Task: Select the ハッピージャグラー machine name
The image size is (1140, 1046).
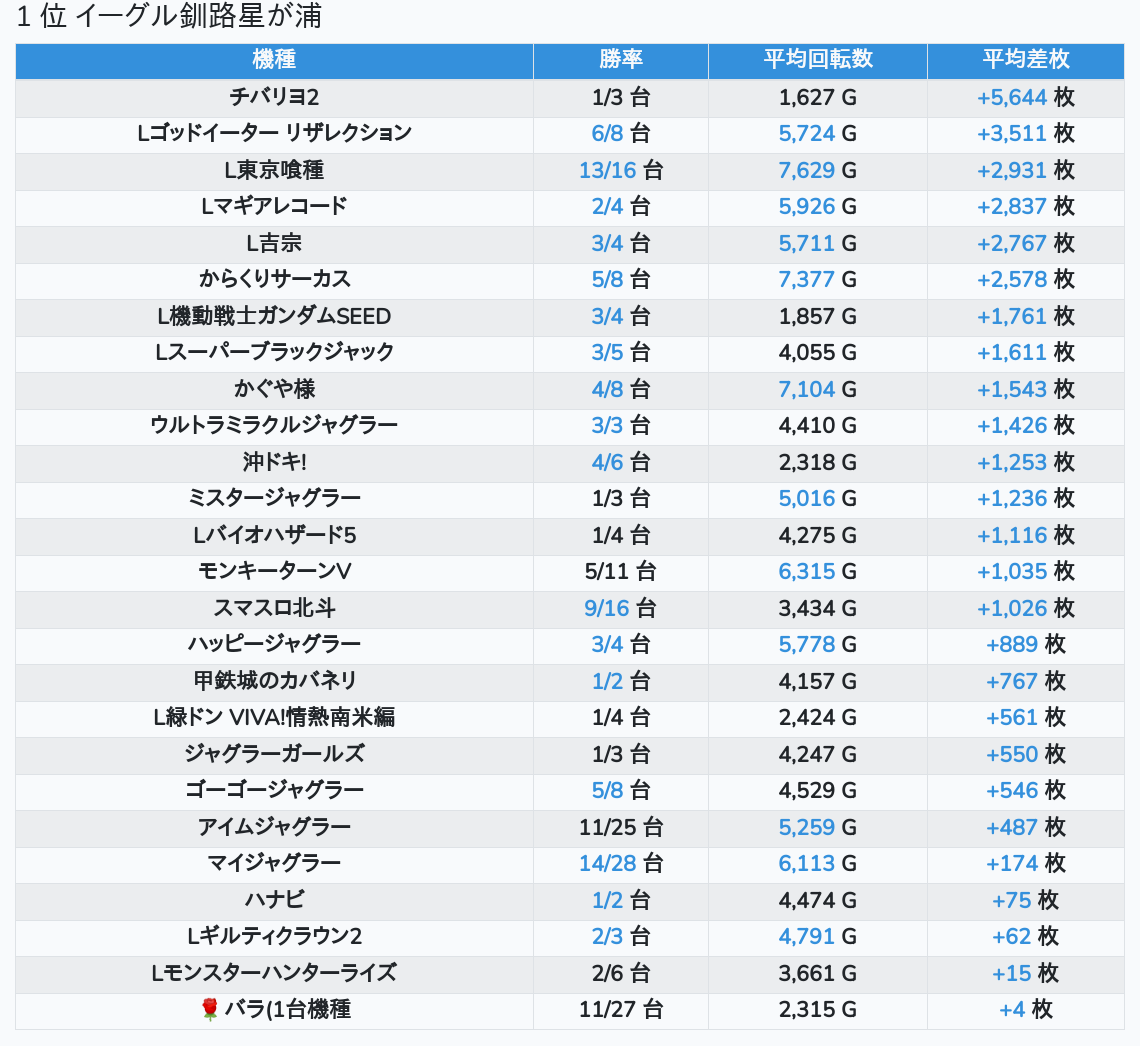Action: pyautogui.click(x=274, y=645)
